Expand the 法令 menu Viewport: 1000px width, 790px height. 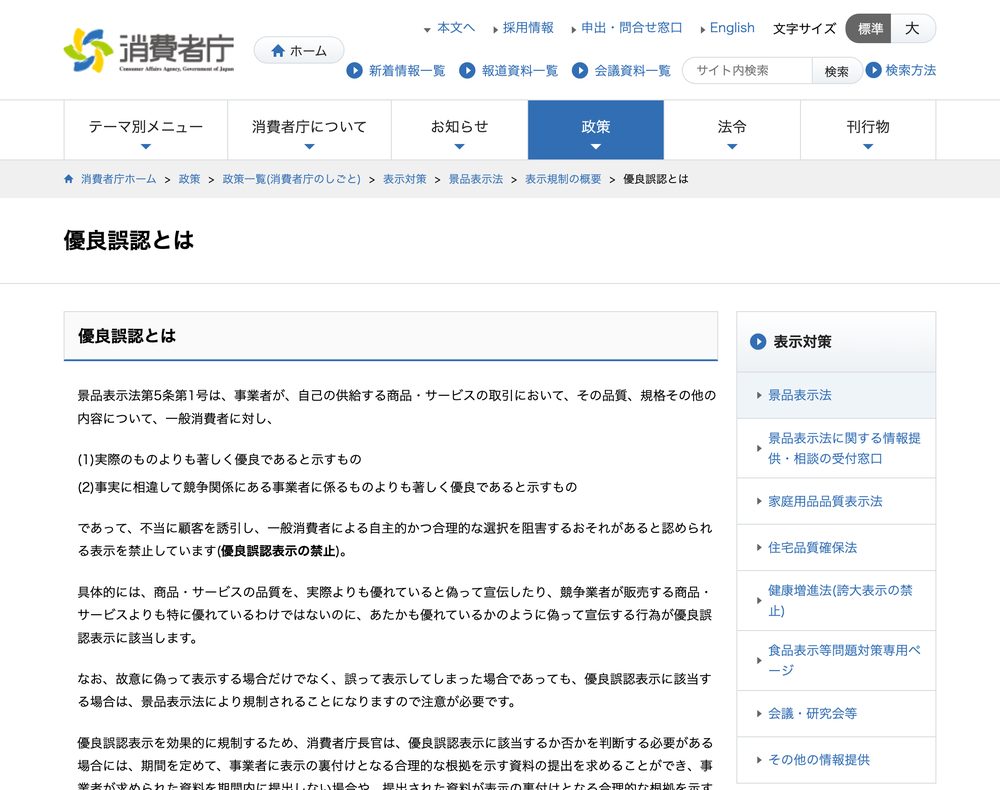[x=732, y=130]
